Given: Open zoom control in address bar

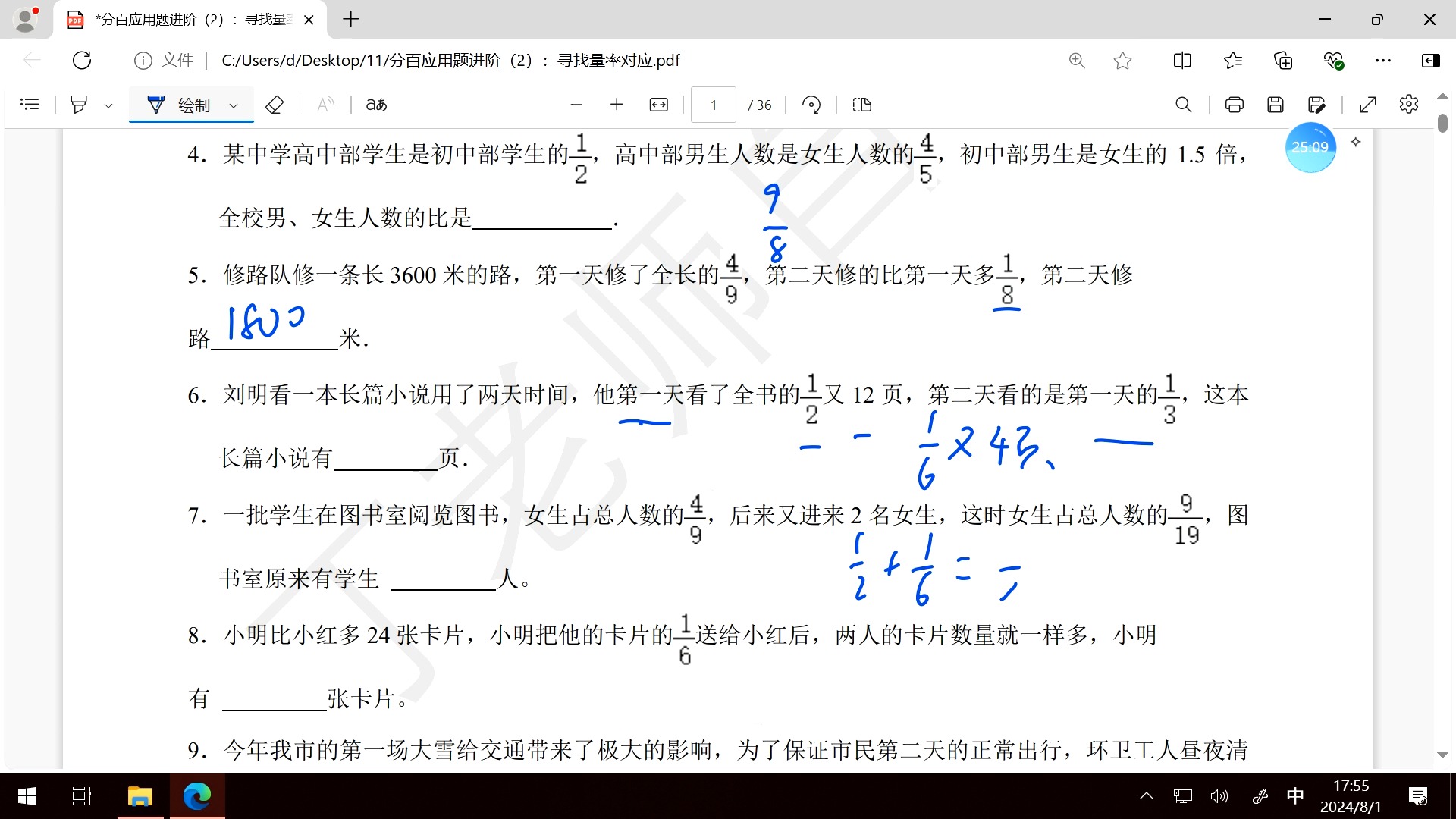Looking at the screenshot, I should pyautogui.click(x=1077, y=60).
